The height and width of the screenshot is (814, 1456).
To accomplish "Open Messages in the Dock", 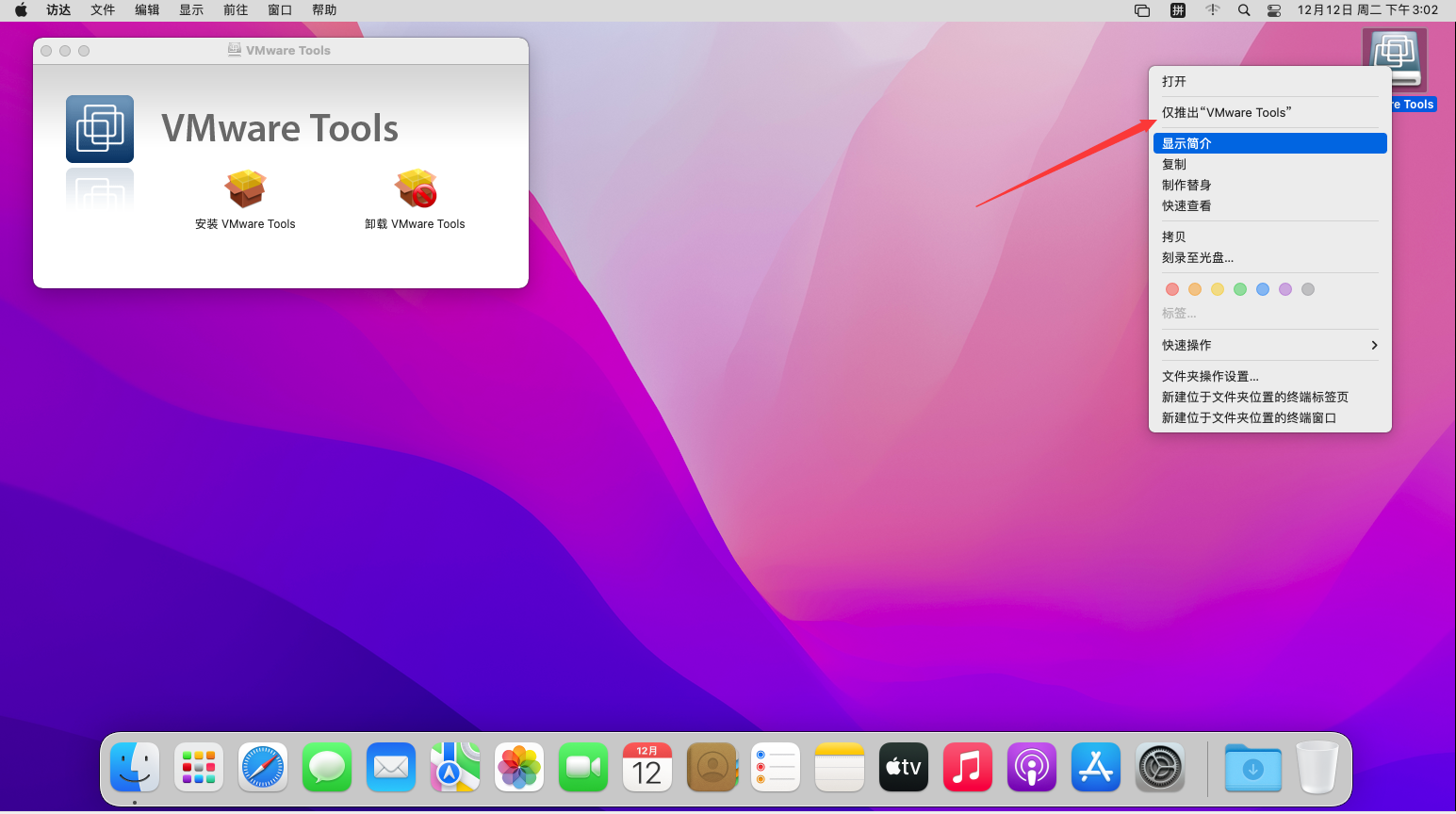I will pos(327,768).
